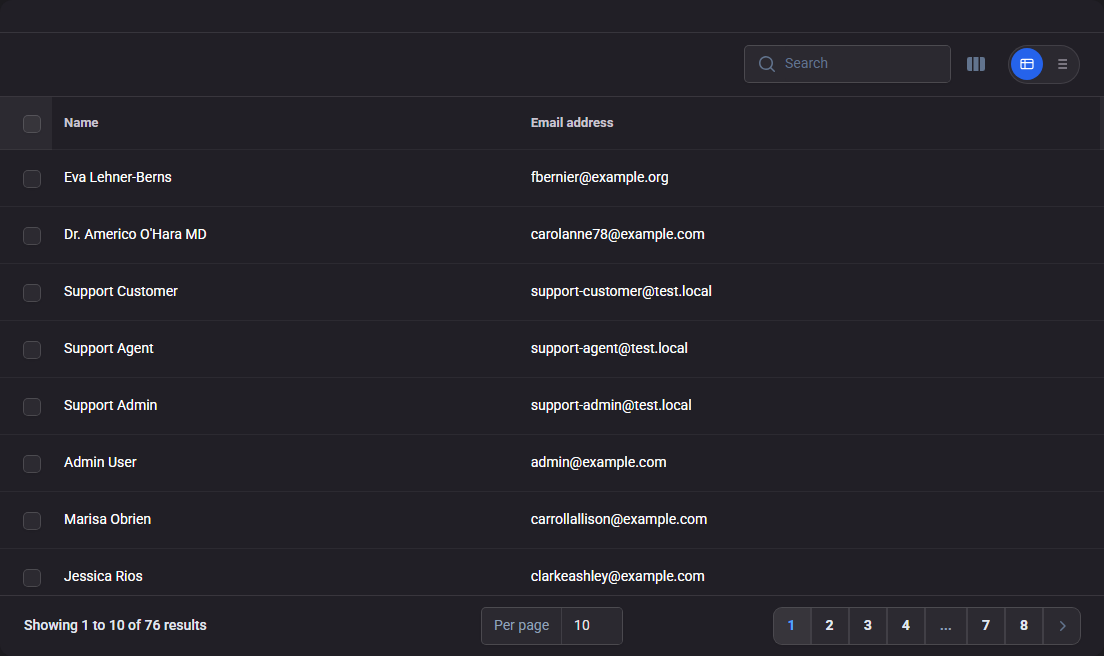Click the name Support Agent

tap(108, 348)
